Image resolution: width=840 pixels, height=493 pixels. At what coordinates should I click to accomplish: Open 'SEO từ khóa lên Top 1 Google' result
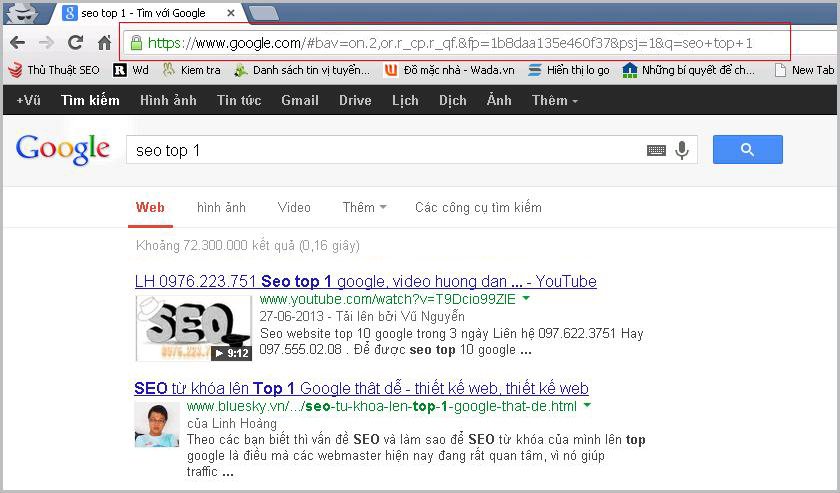(361, 388)
